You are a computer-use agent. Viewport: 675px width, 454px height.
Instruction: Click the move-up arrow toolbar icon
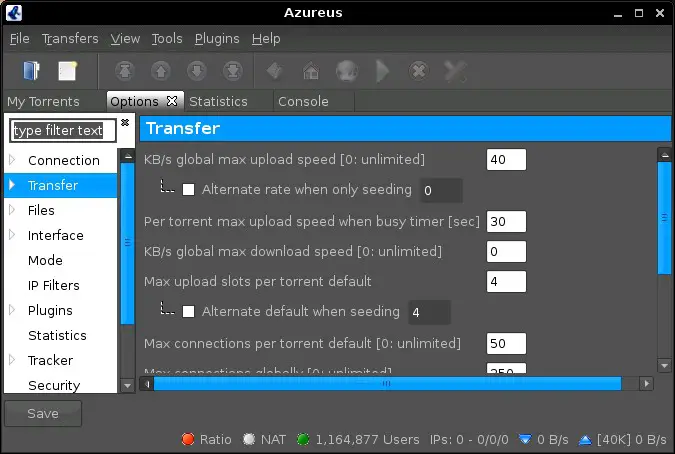(161, 71)
